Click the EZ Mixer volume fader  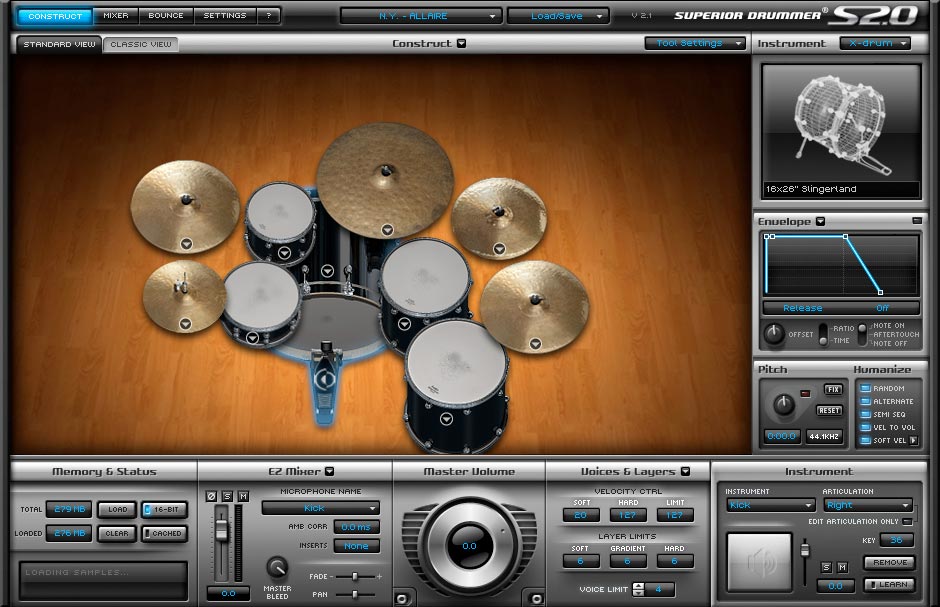[222, 530]
